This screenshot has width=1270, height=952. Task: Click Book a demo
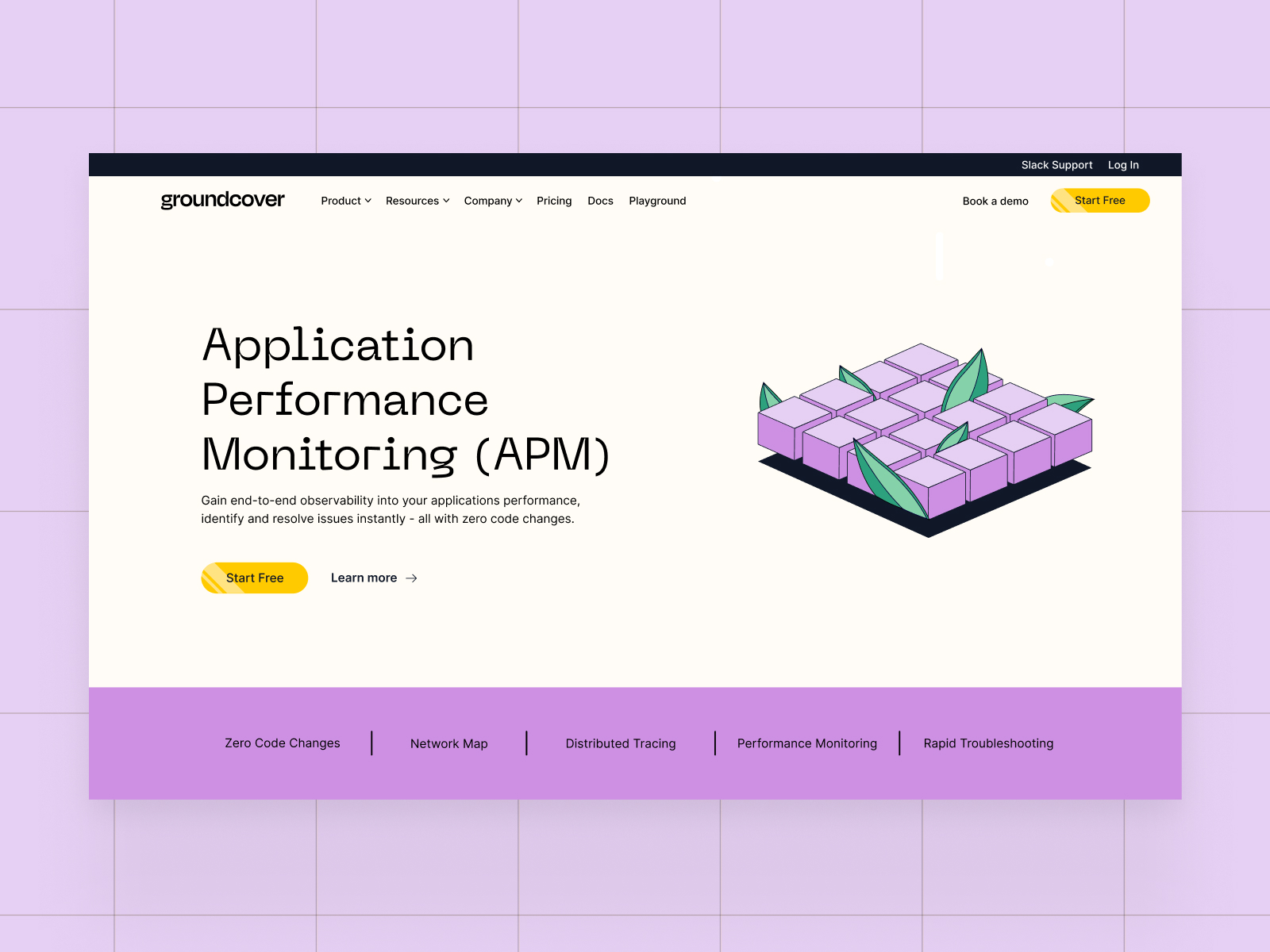coord(995,201)
